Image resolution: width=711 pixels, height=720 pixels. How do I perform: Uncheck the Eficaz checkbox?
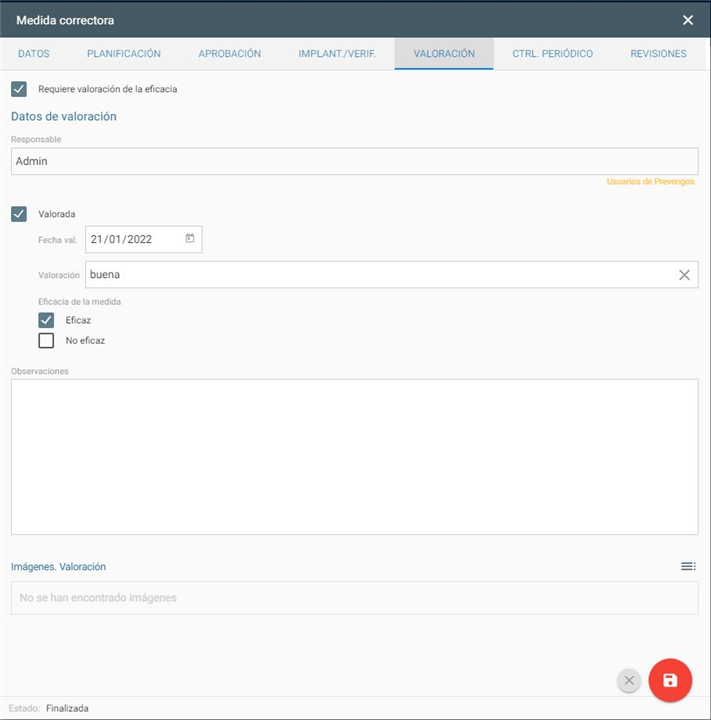[46, 320]
